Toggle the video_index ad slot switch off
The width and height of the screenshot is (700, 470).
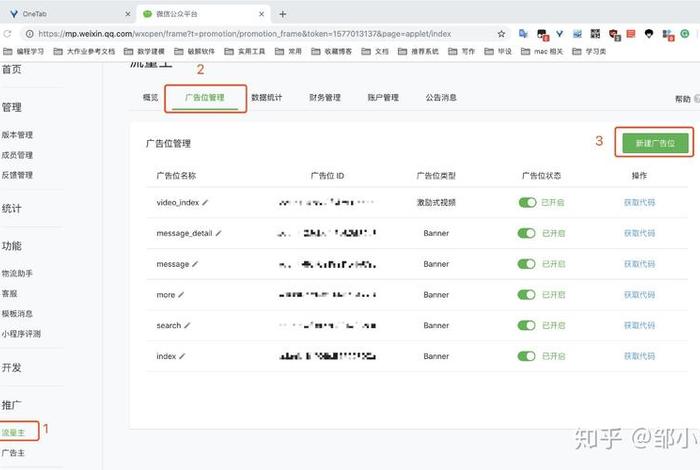click(x=527, y=203)
